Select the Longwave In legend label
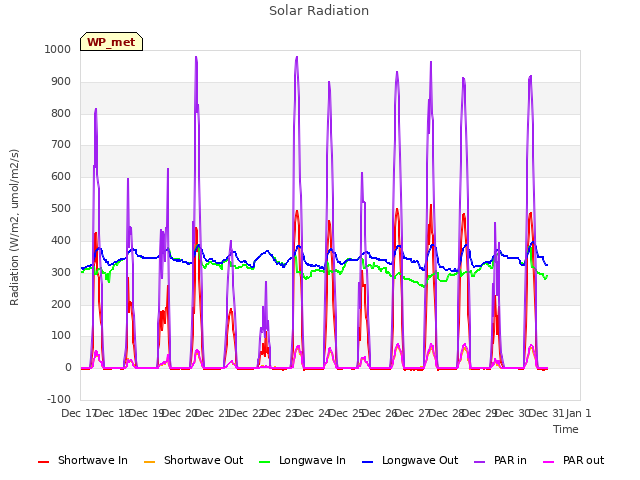The height and width of the screenshot is (480, 640). pyautogui.click(x=312, y=460)
